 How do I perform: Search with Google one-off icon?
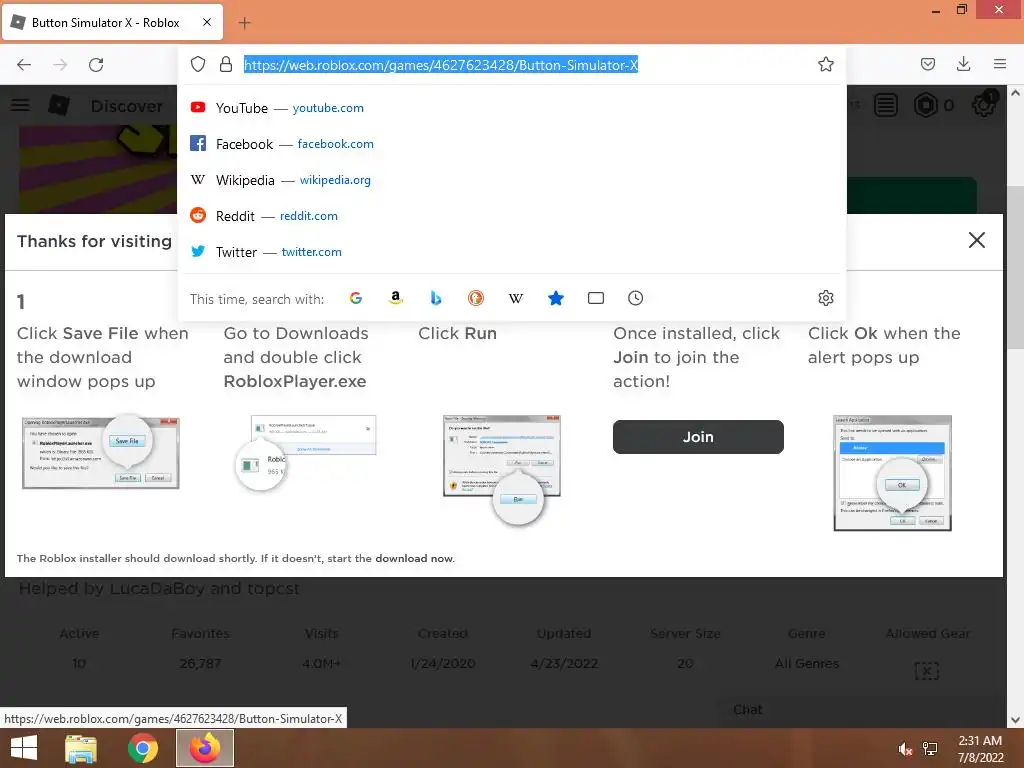click(356, 298)
